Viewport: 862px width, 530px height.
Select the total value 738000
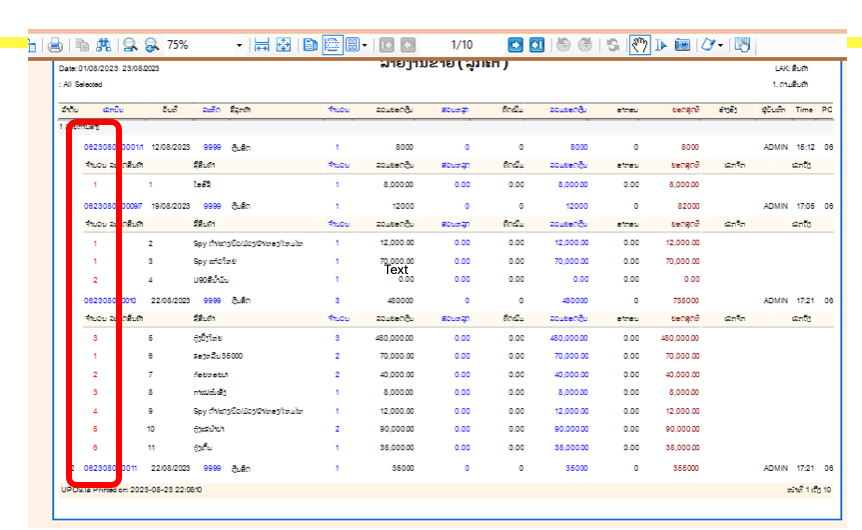(x=686, y=301)
